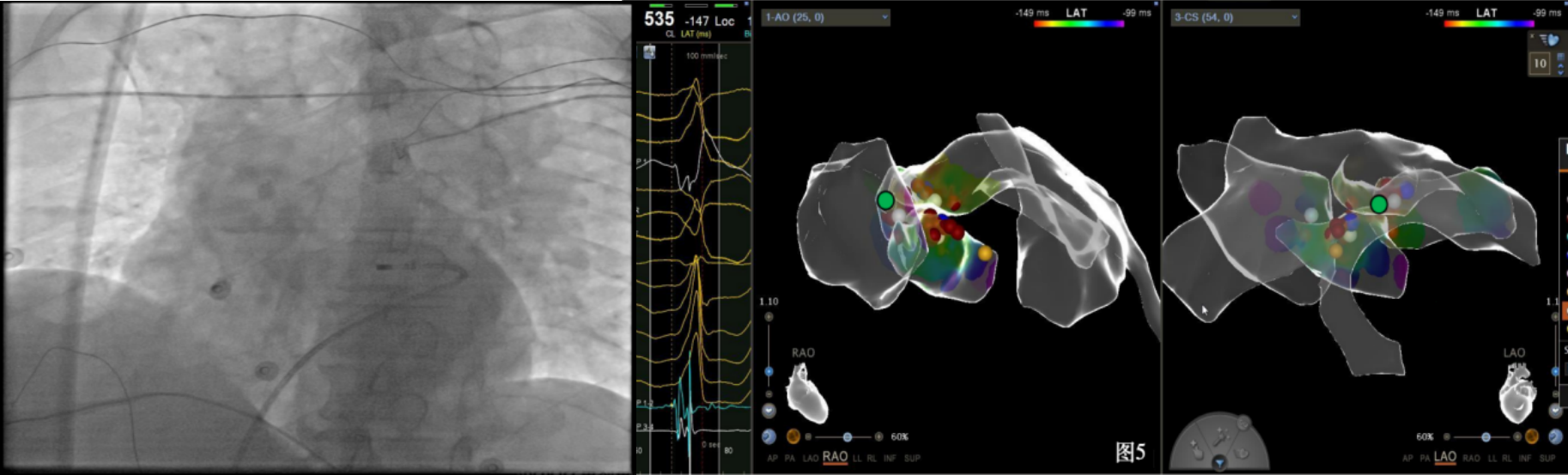The image size is (1568, 475).
Task: Click the LAO heart orientation icon
Action: tap(1516, 393)
